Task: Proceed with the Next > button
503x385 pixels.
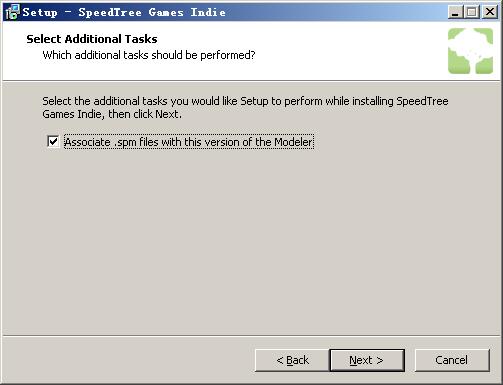Action: click(367, 360)
